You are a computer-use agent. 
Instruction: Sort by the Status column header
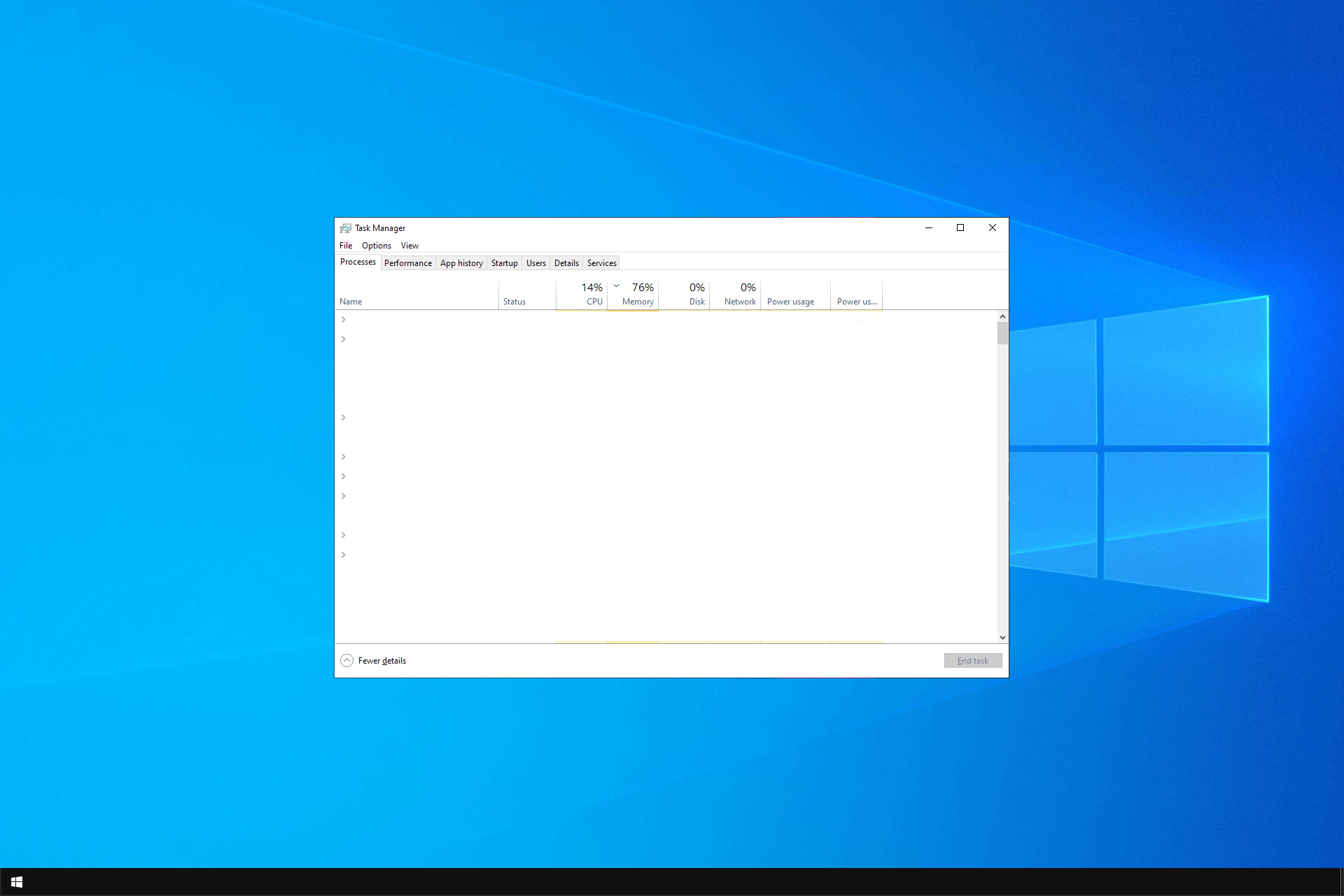click(527, 295)
